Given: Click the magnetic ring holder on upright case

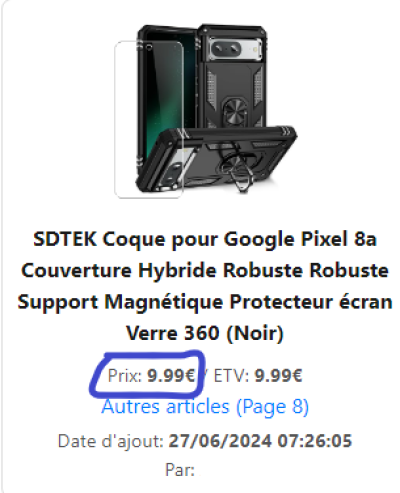Looking at the screenshot, I should tap(235, 112).
